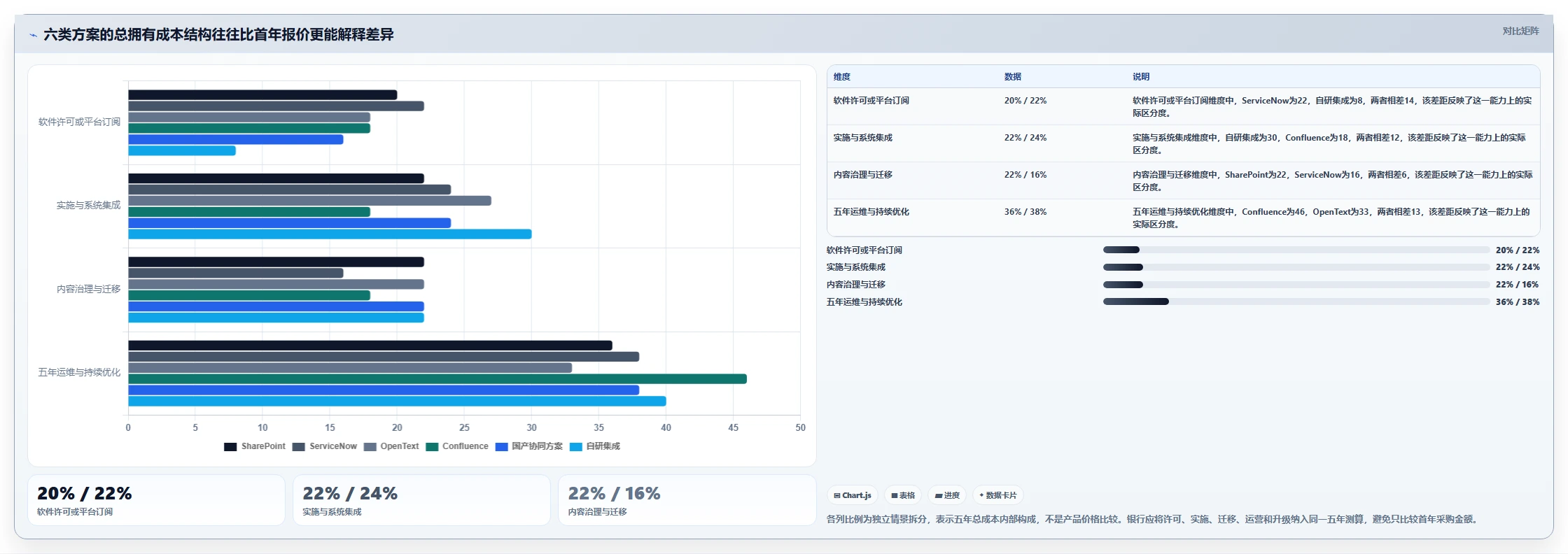Click the 实施与系统集成 progress bar
The image size is (1568, 554).
[1296, 267]
